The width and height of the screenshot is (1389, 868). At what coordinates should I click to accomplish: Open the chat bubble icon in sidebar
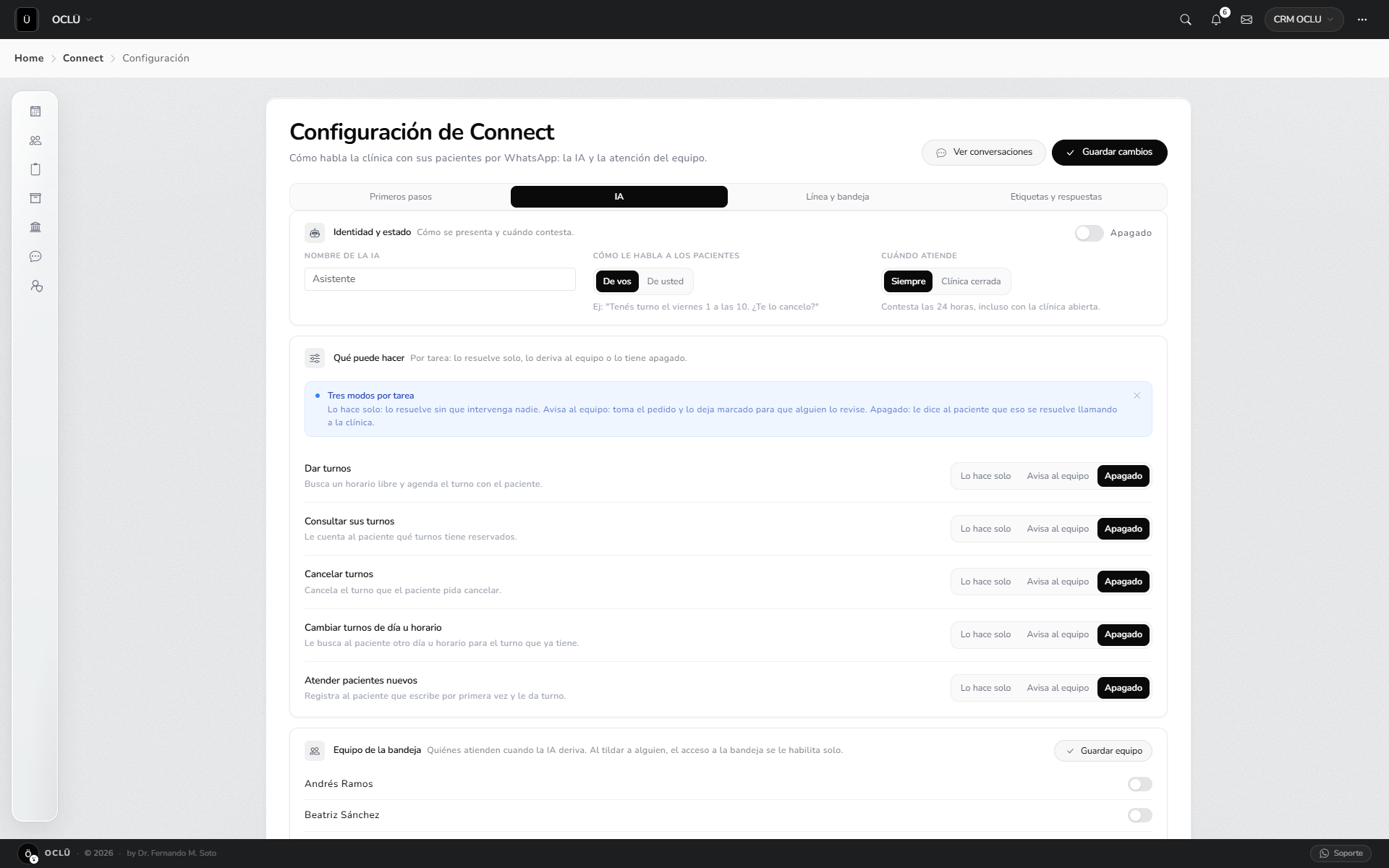35,257
